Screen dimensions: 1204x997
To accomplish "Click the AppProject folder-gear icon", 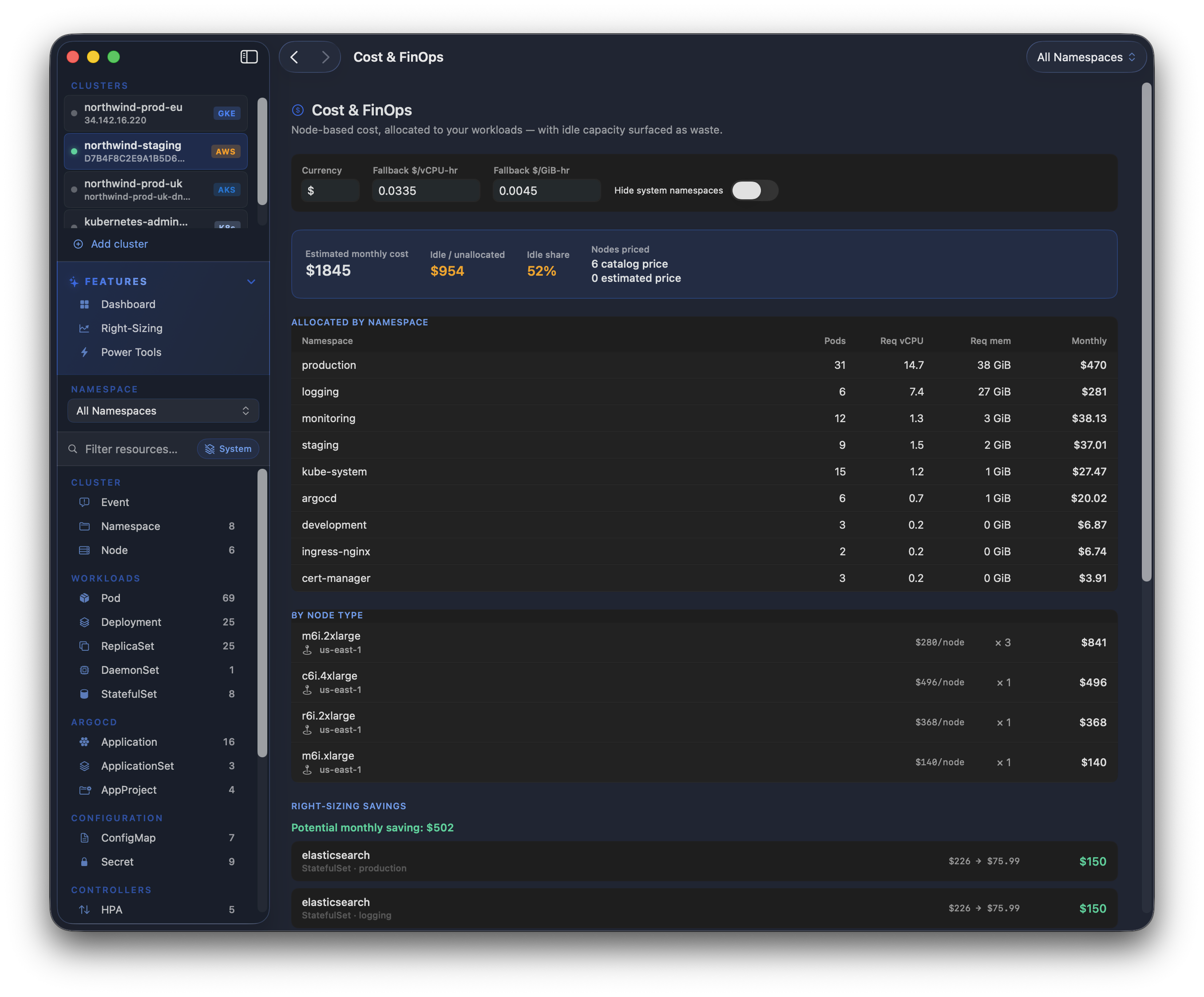I will 85,790.
